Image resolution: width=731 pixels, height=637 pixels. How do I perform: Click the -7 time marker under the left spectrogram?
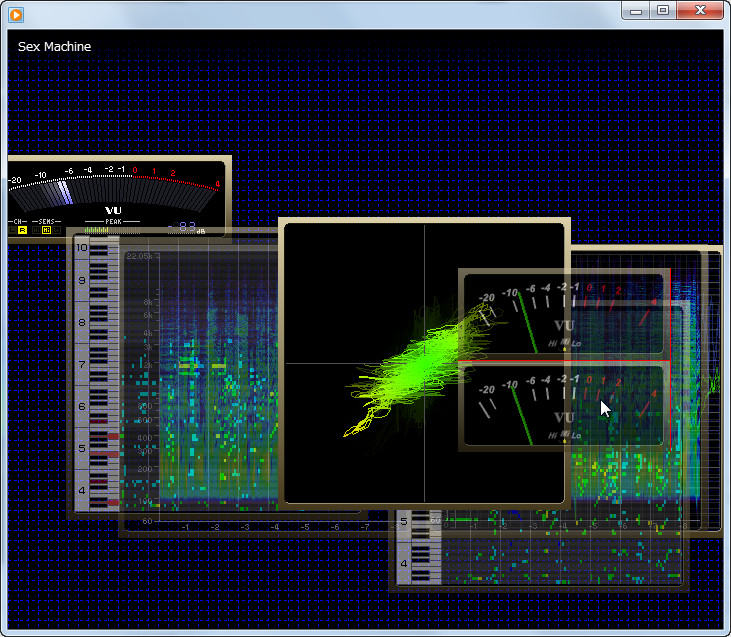365,527
